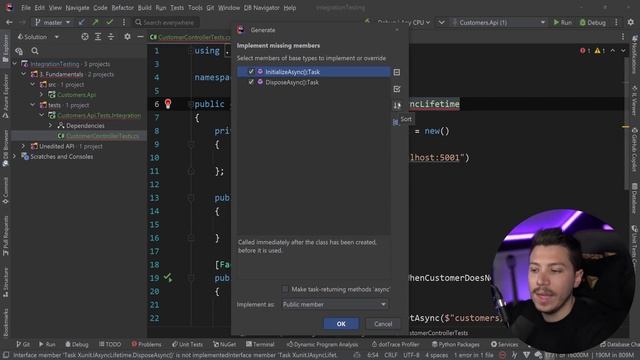Click expand all icon in Solution panel
Image resolution: width=640 pixels, height=360 pixels.
(98, 37)
